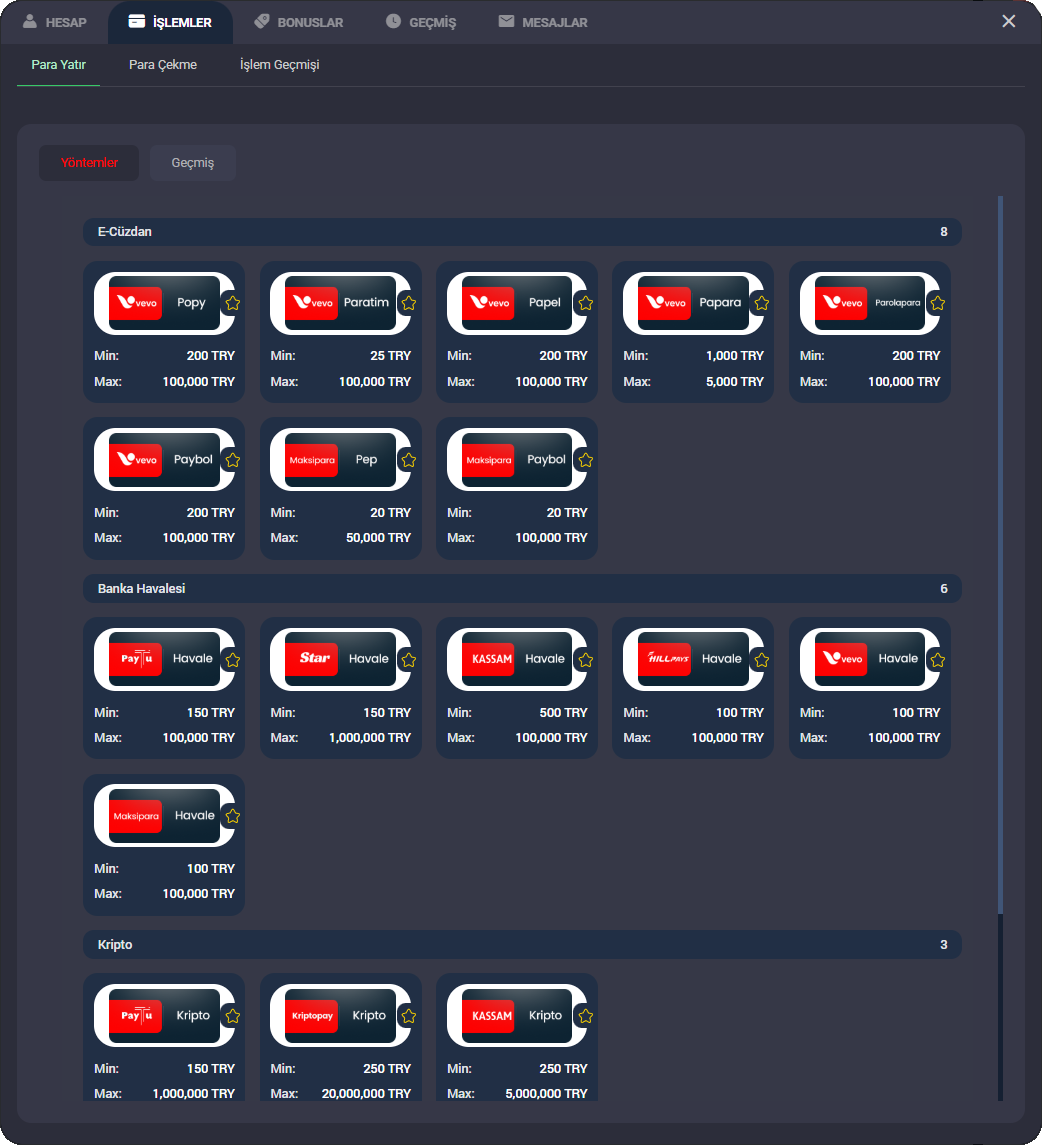Favorite the Vevo Popy payment method star
The height and width of the screenshot is (1145, 1042).
point(232,303)
